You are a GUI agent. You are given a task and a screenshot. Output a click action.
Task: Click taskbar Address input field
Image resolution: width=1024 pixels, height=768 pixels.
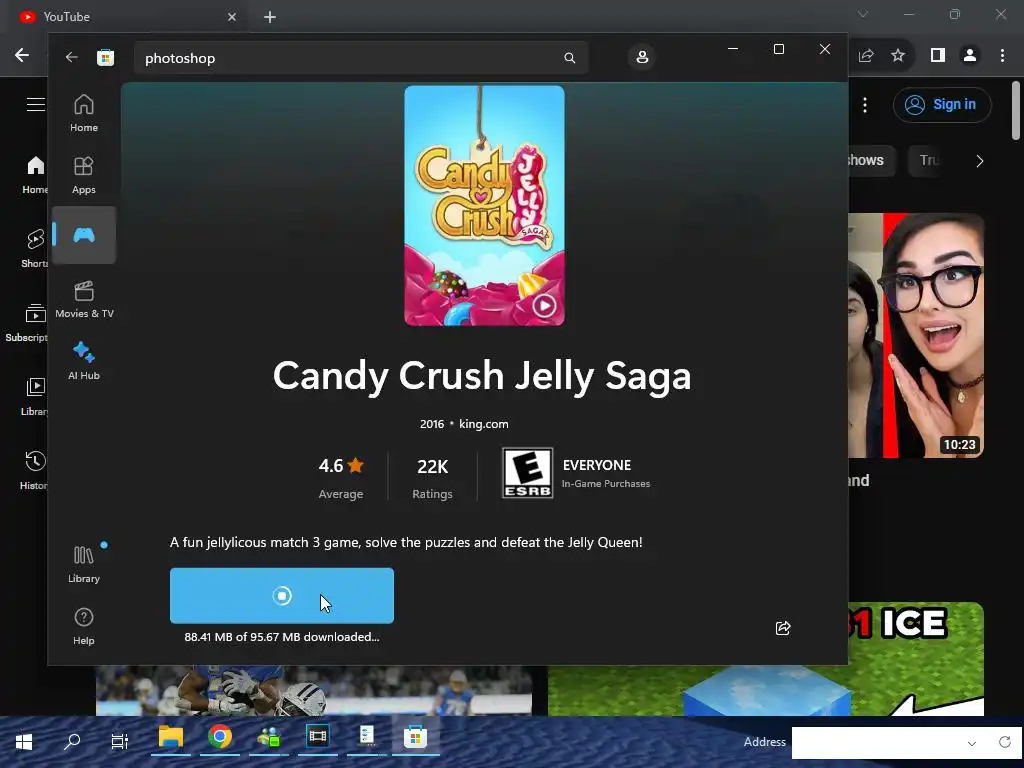pos(876,743)
